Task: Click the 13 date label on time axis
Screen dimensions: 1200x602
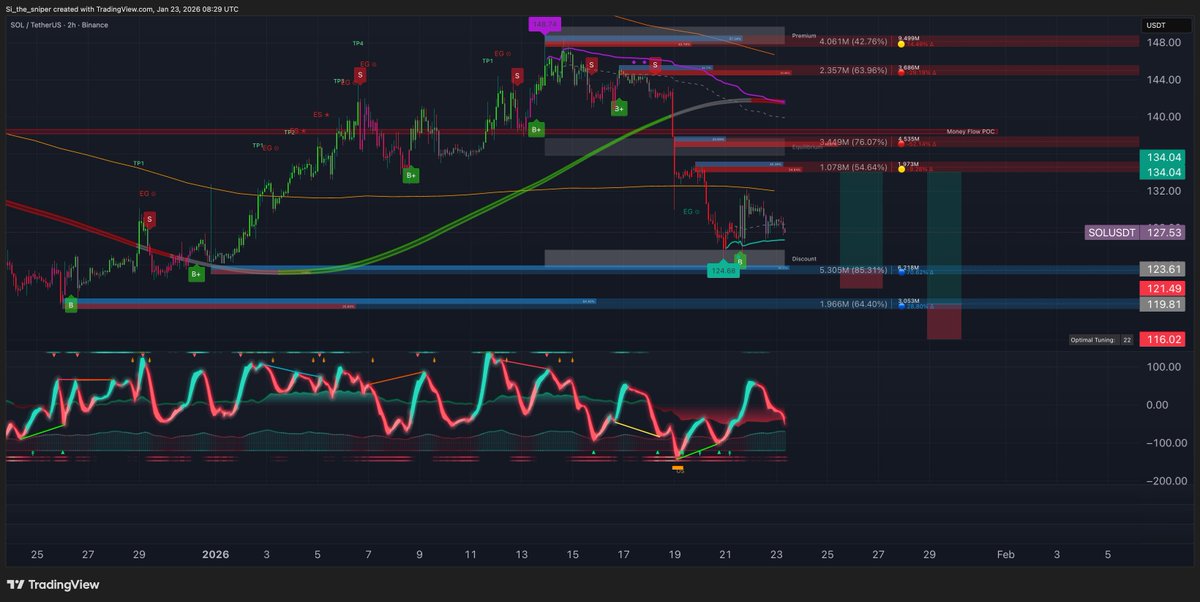Action: point(521,553)
